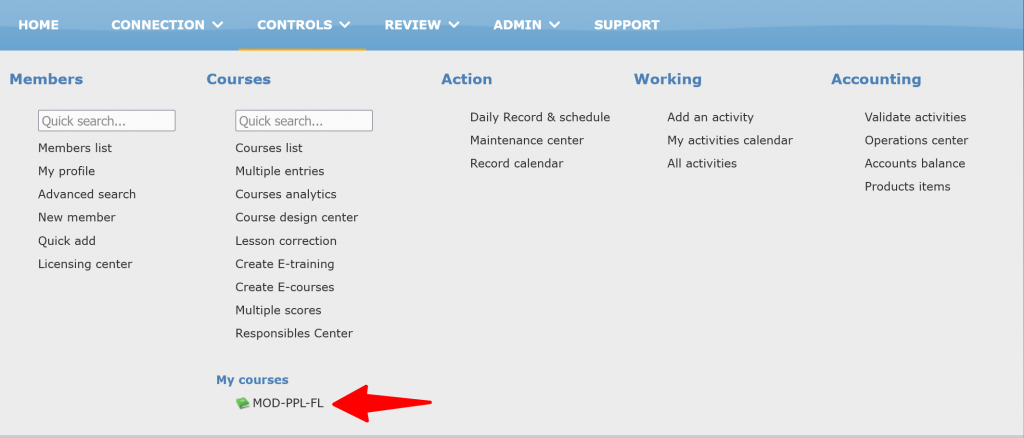The width and height of the screenshot is (1024, 438).
Task: Open the Review dropdown menu
Action: pos(421,25)
